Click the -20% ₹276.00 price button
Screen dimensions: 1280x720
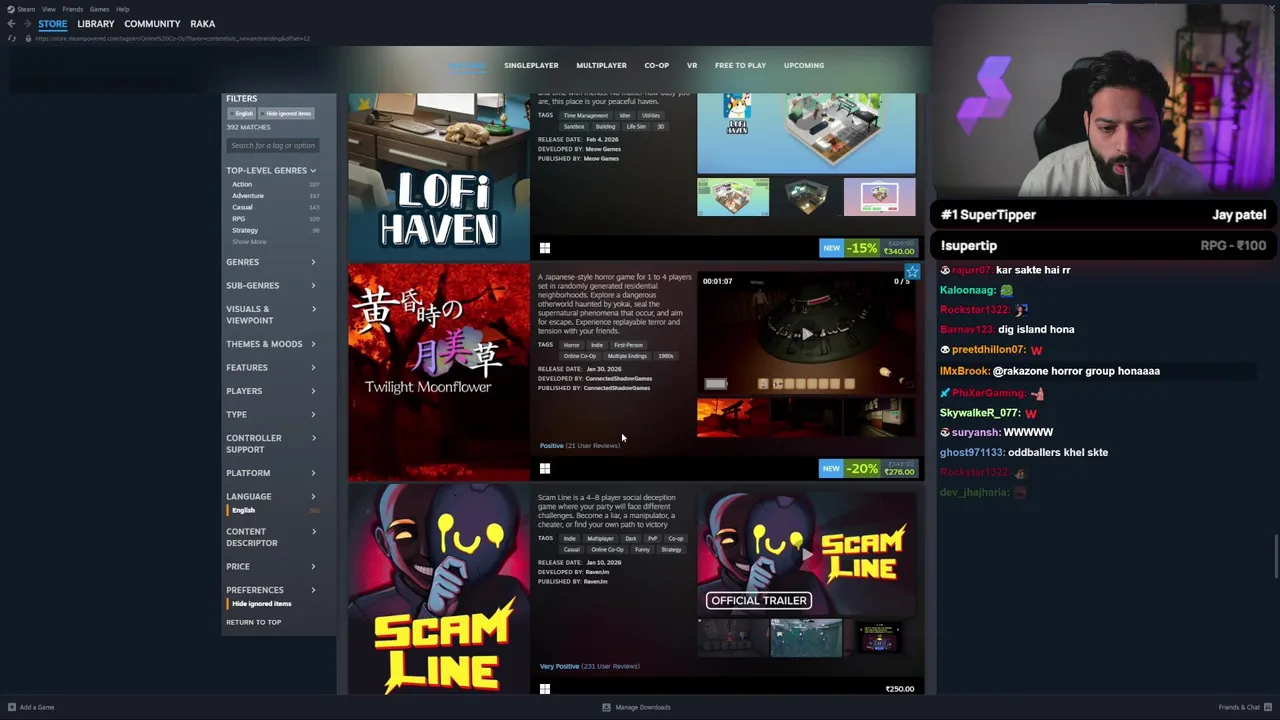pyautogui.click(x=868, y=468)
